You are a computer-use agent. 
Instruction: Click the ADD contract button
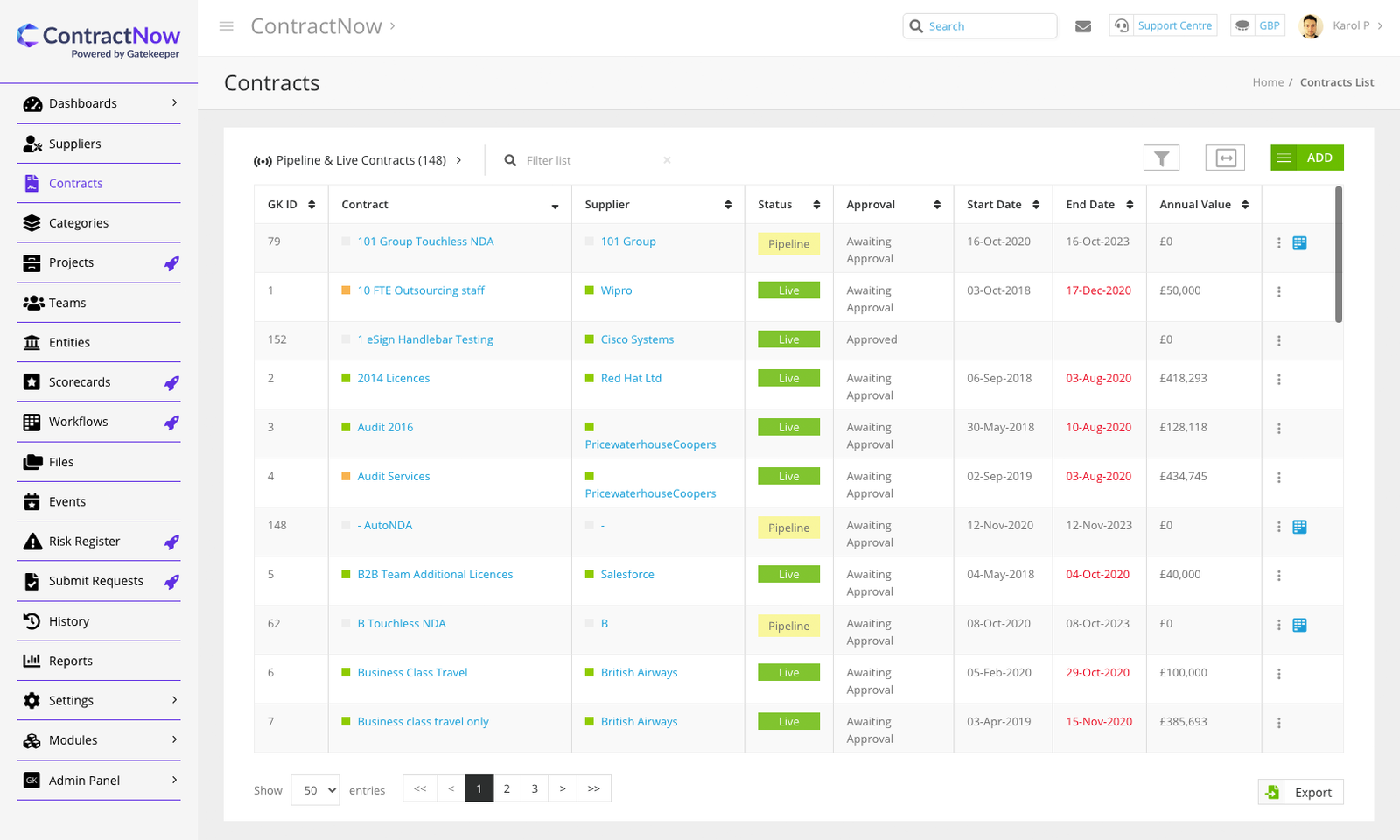pyautogui.click(x=1319, y=157)
